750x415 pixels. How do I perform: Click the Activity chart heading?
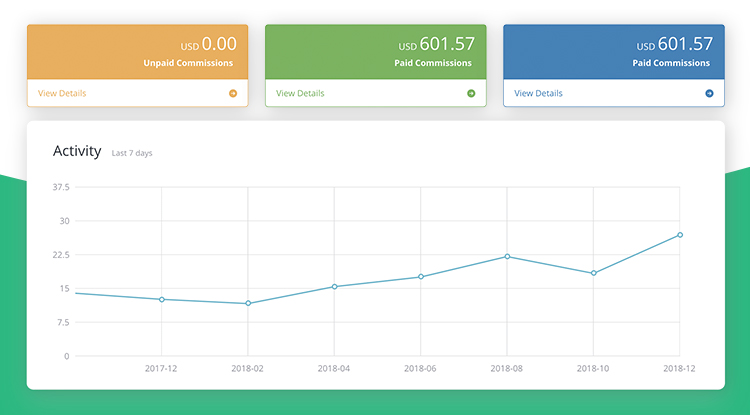coord(77,151)
